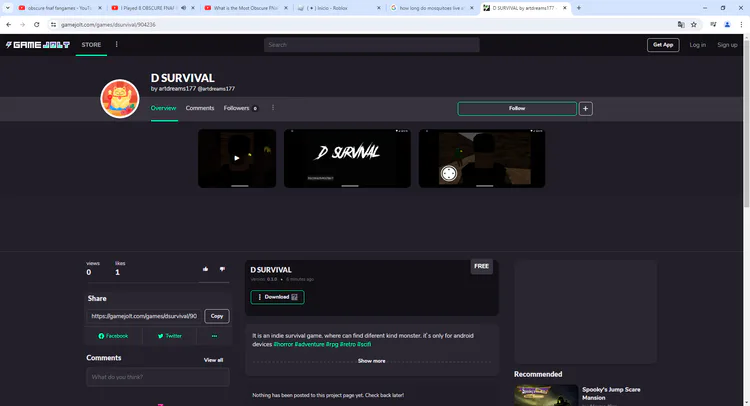Open Spooky's Jump Scare Mansion recommendation
The height and width of the screenshot is (406, 750).
click(611, 394)
